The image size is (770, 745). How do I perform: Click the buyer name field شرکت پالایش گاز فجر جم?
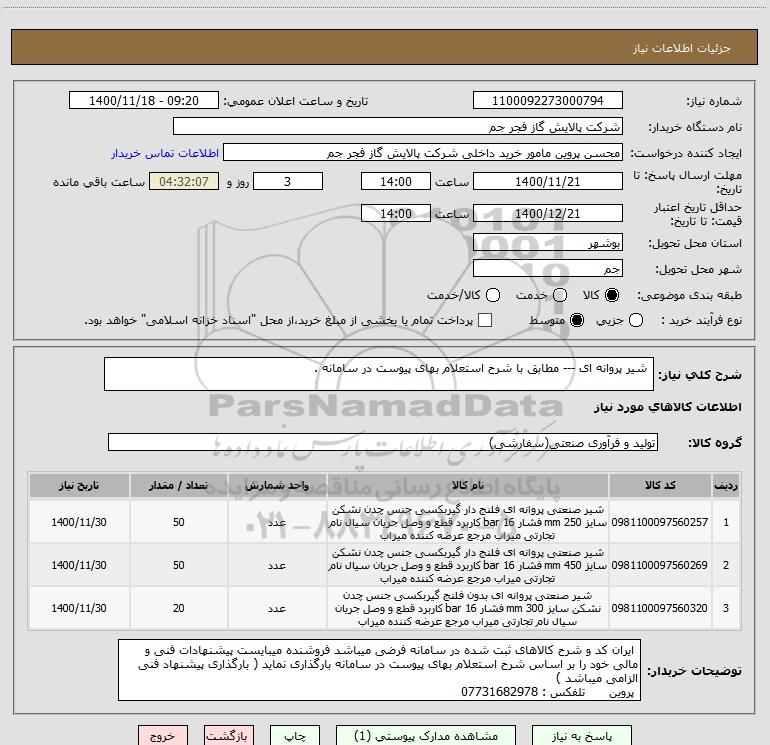(398, 126)
